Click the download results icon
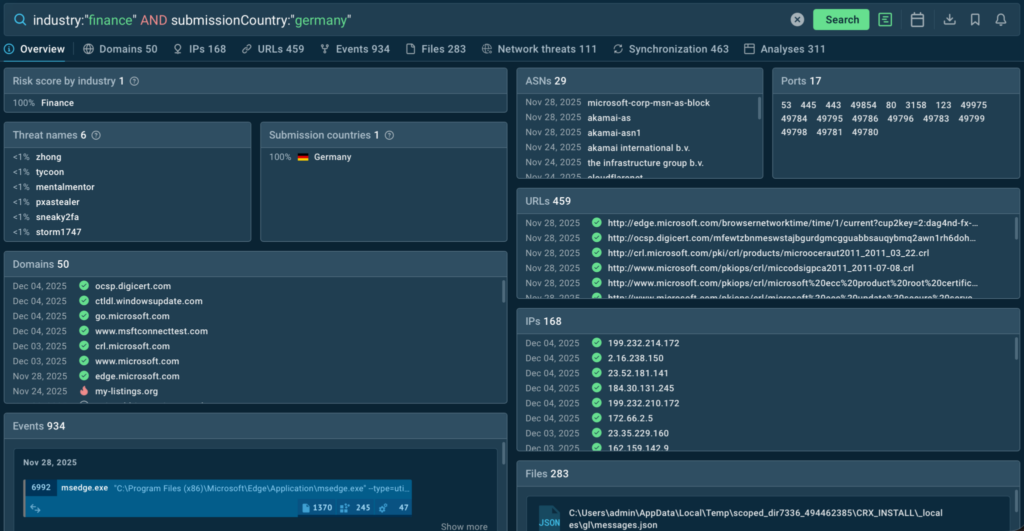Screen dimensions: 1024x531 pos(949,20)
